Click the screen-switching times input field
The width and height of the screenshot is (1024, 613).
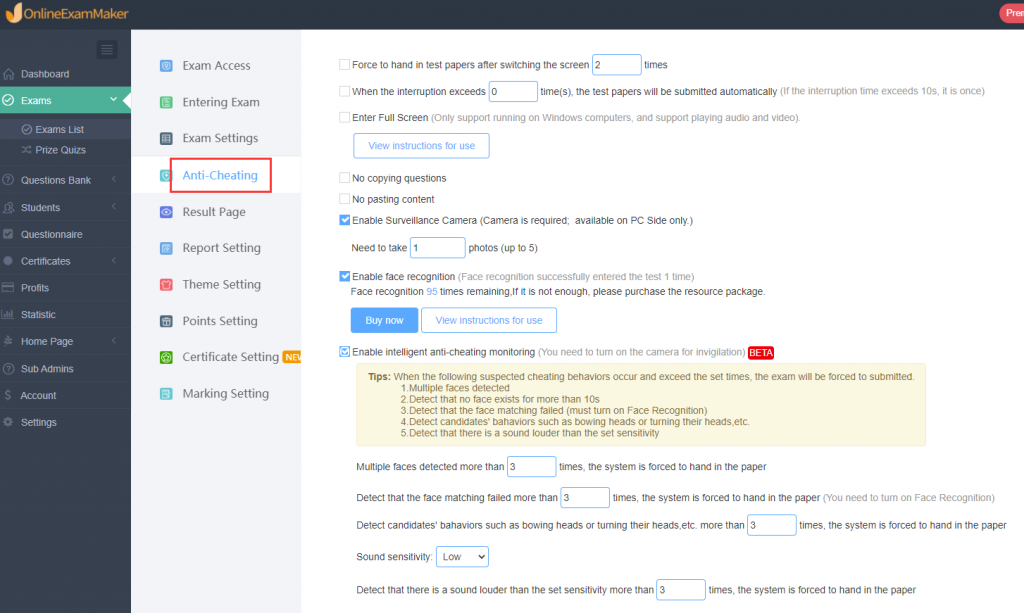click(x=617, y=64)
